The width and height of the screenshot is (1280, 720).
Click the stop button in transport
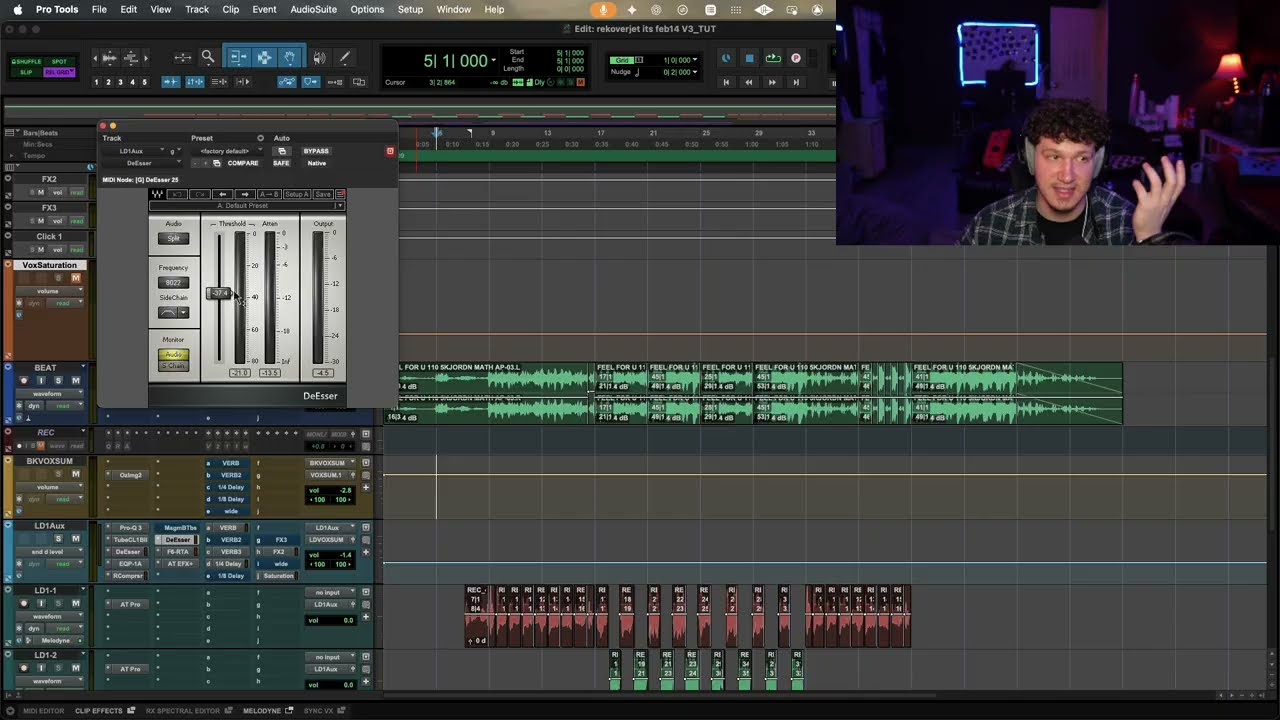click(x=749, y=58)
